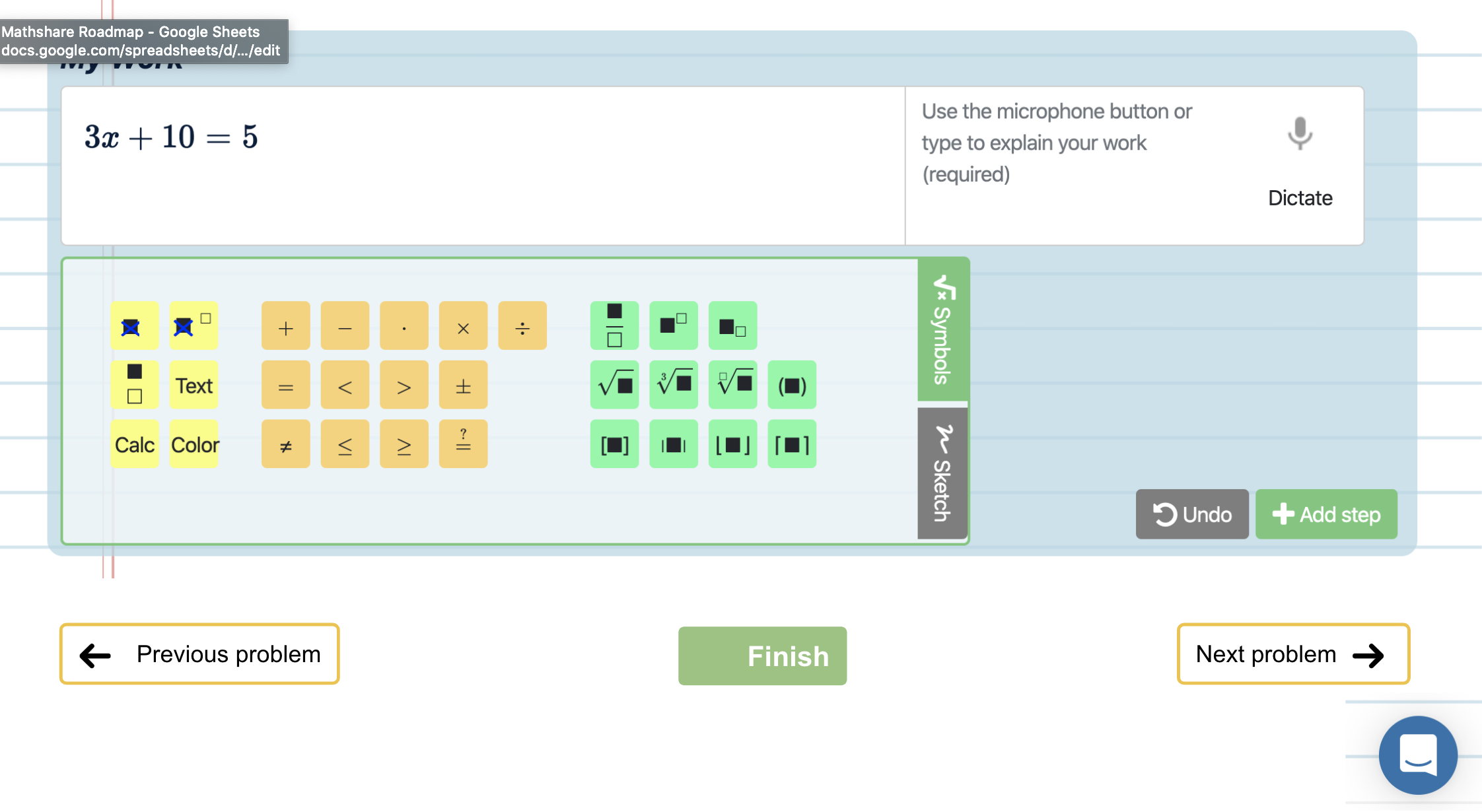The width and height of the screenshot is (1482, 812).
Task: Open the Color picker
Action: 194,444
